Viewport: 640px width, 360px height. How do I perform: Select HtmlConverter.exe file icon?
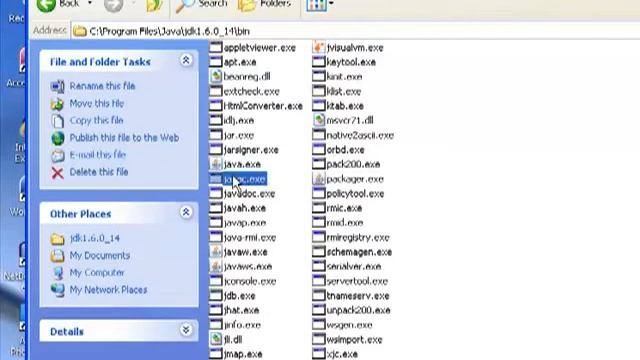pos(216,106)
